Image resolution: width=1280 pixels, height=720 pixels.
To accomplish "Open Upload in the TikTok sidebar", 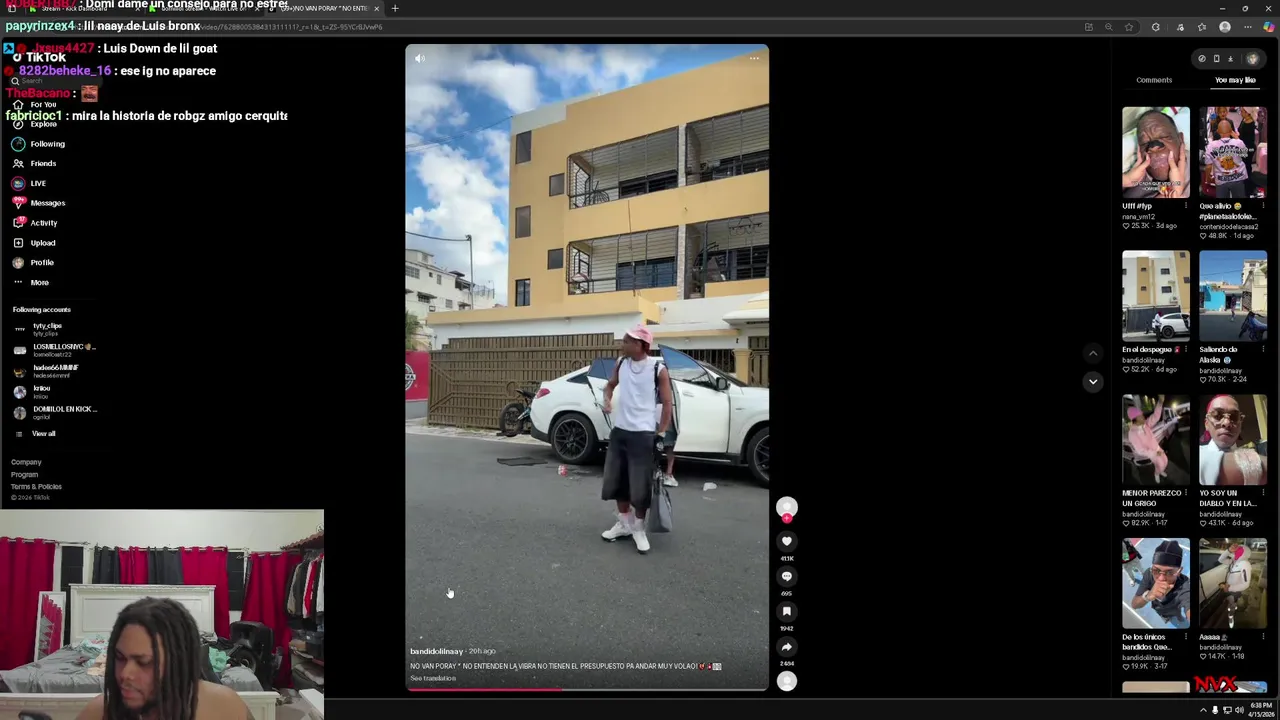I will pos(34,243).
